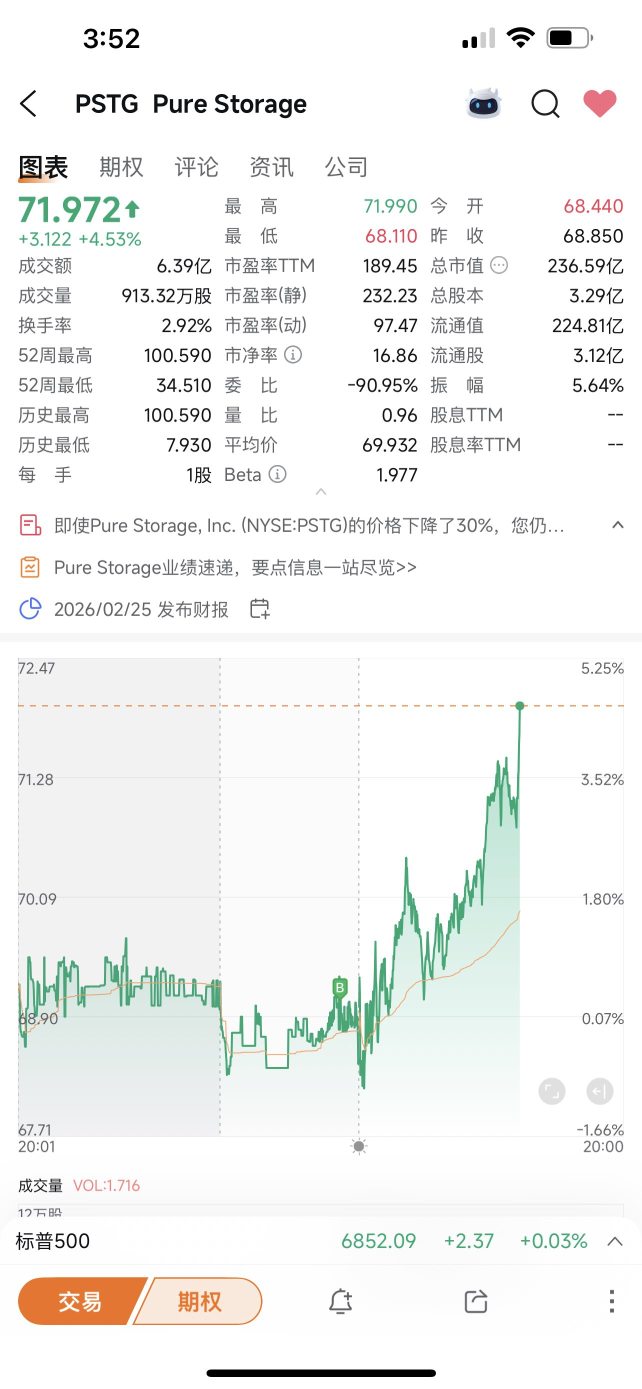Tap the 总市值 value 236.59亿
The height and width of the screenshot is (1389, 642).
(x=586, y=266)
